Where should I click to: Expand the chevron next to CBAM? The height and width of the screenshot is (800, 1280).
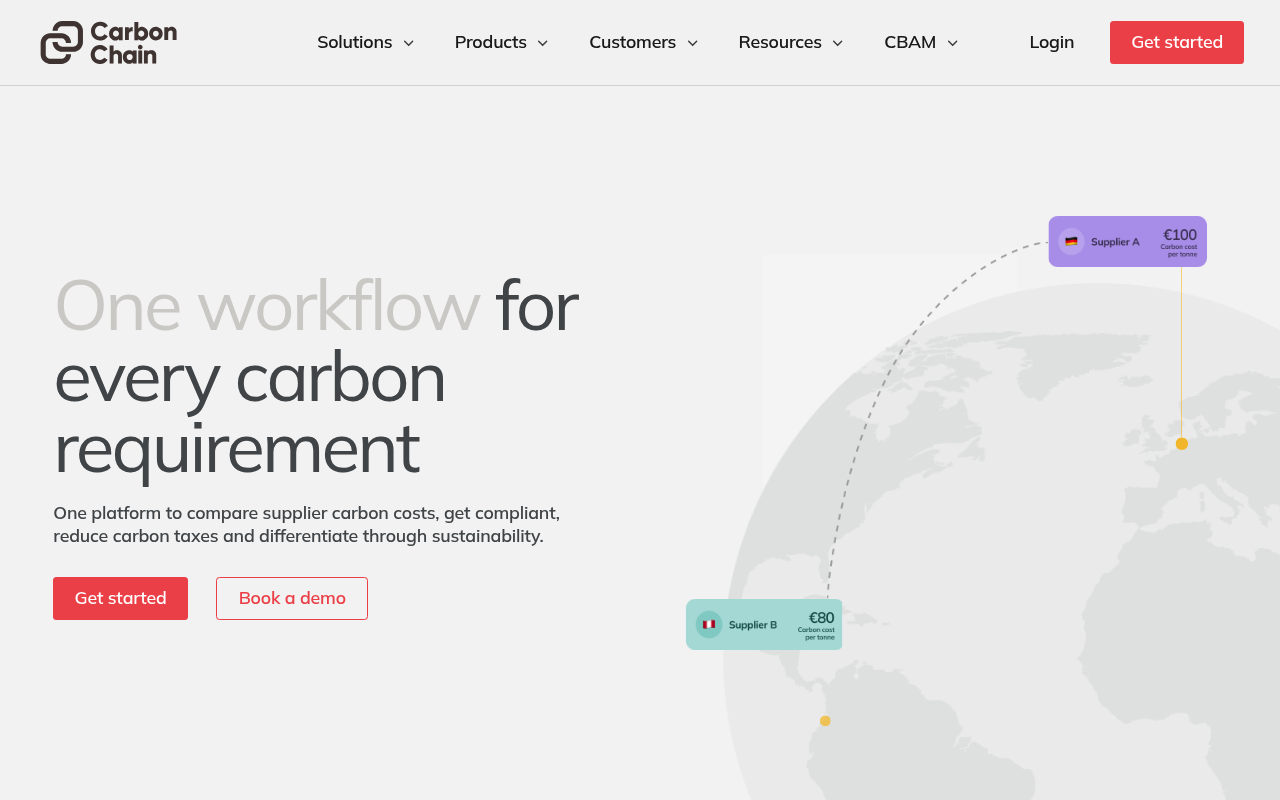(952, 43)
